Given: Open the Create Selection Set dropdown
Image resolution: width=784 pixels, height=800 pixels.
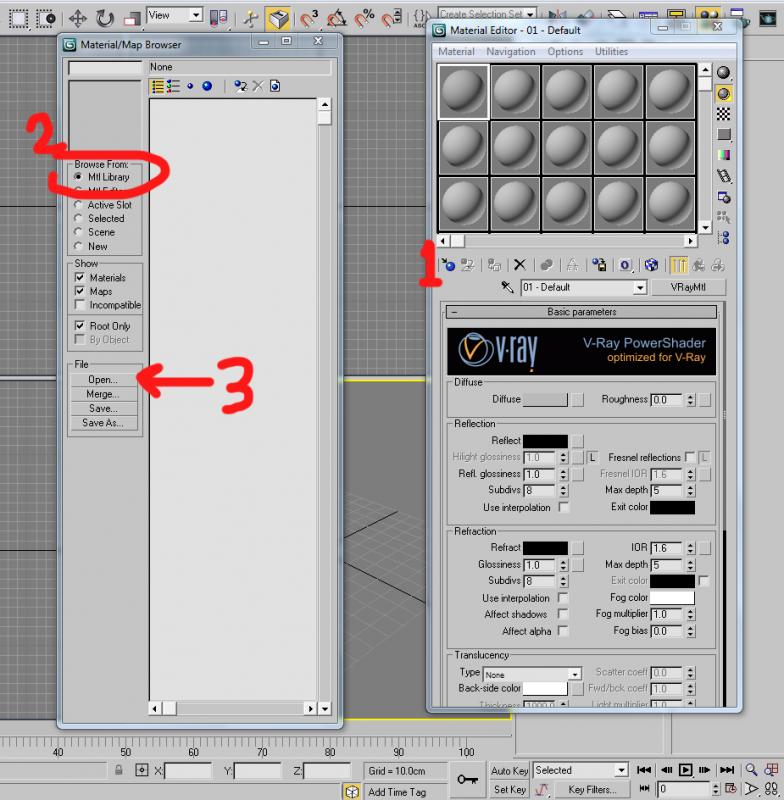Looking at the screenshot, I should [530, 13].
